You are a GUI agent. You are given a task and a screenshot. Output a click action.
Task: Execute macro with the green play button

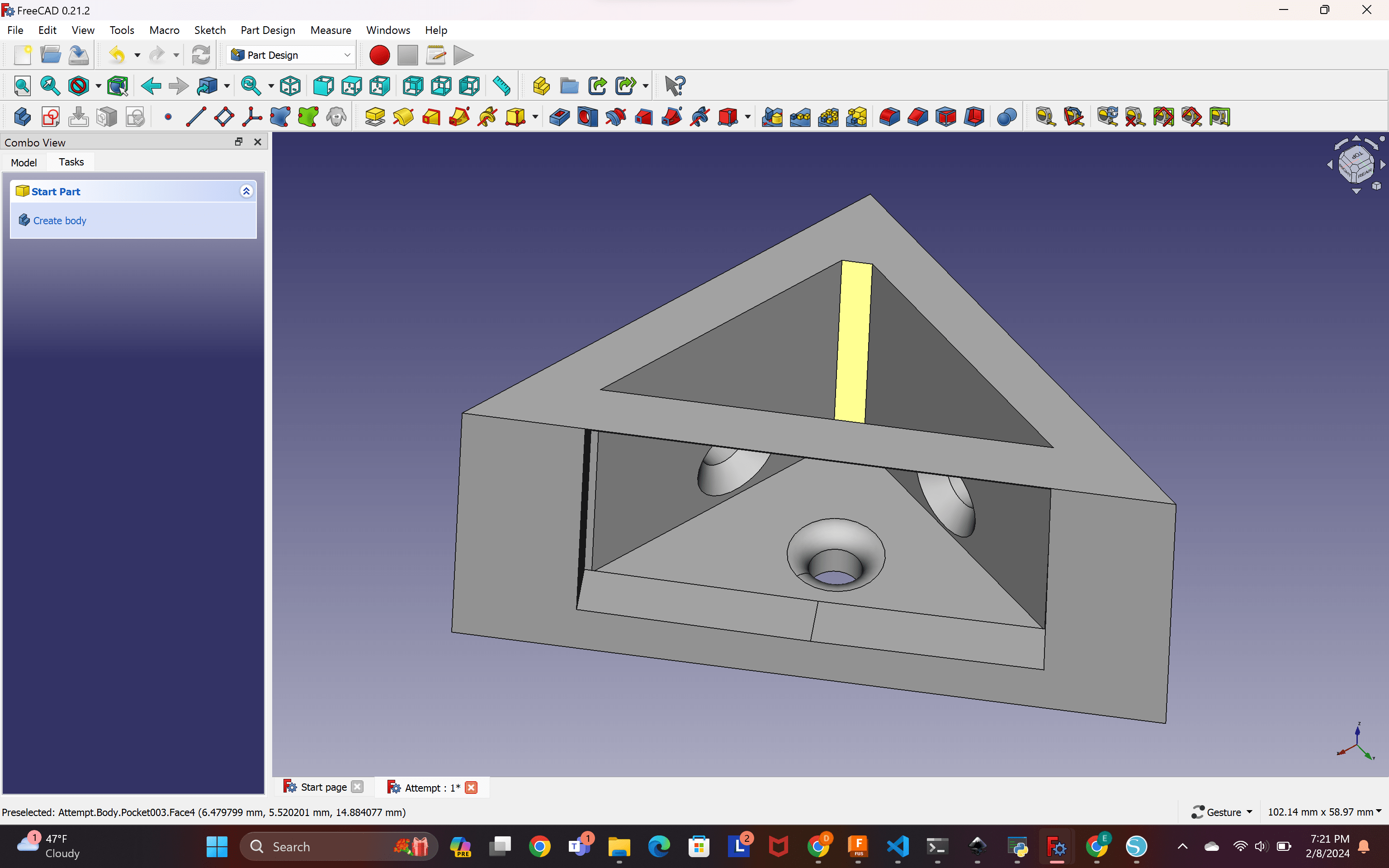[463, 55]
